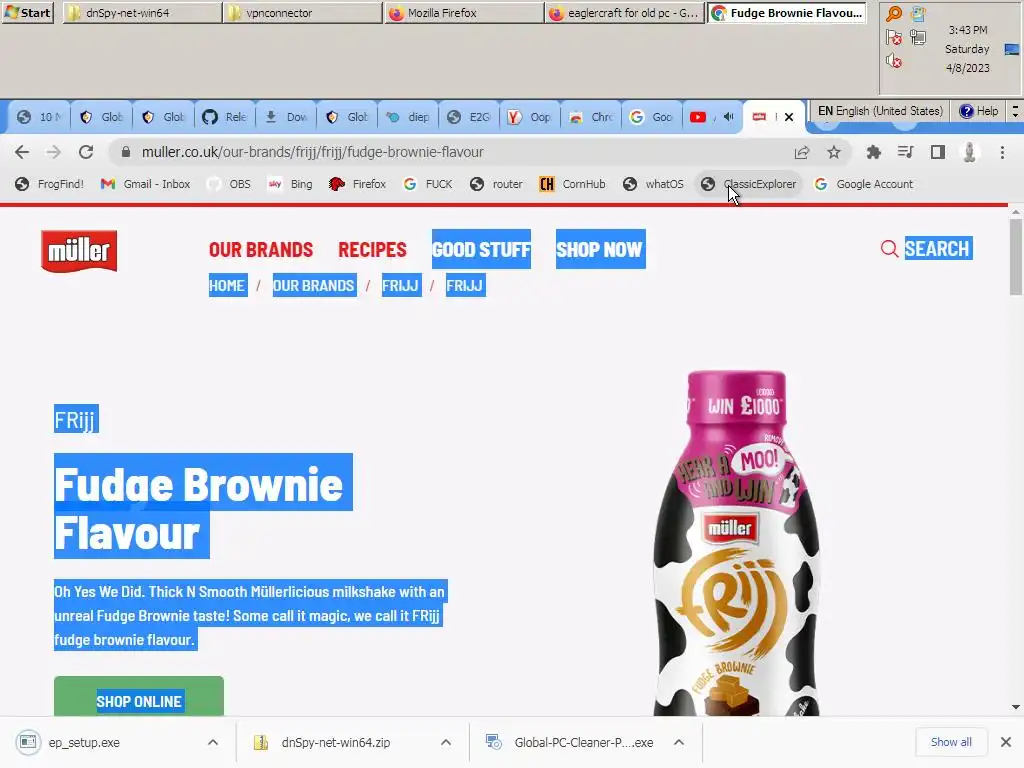The image size is (1024, 768).
Task: Open Chrome's three-dot menu
Action: [1002, 152]
